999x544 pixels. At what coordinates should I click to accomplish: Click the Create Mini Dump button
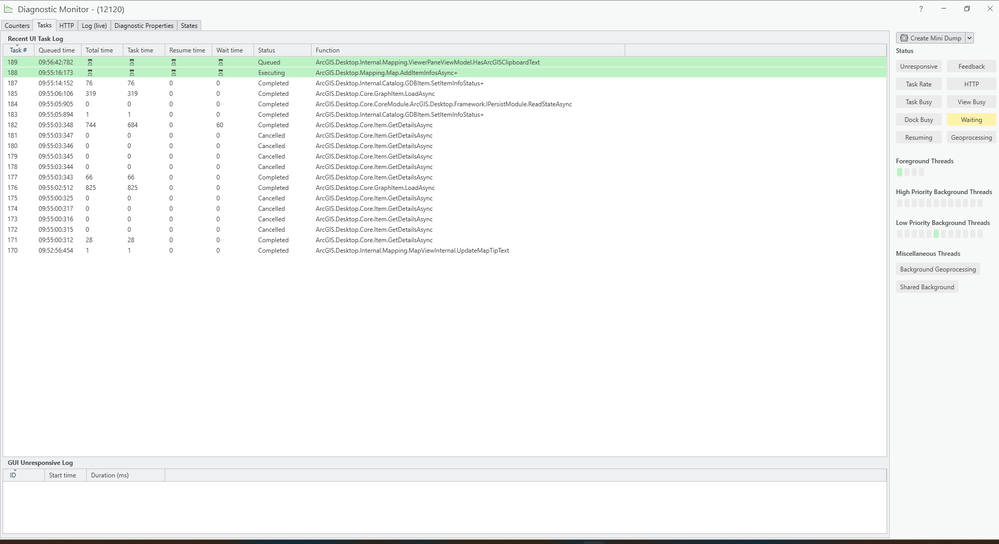point(931,38)
